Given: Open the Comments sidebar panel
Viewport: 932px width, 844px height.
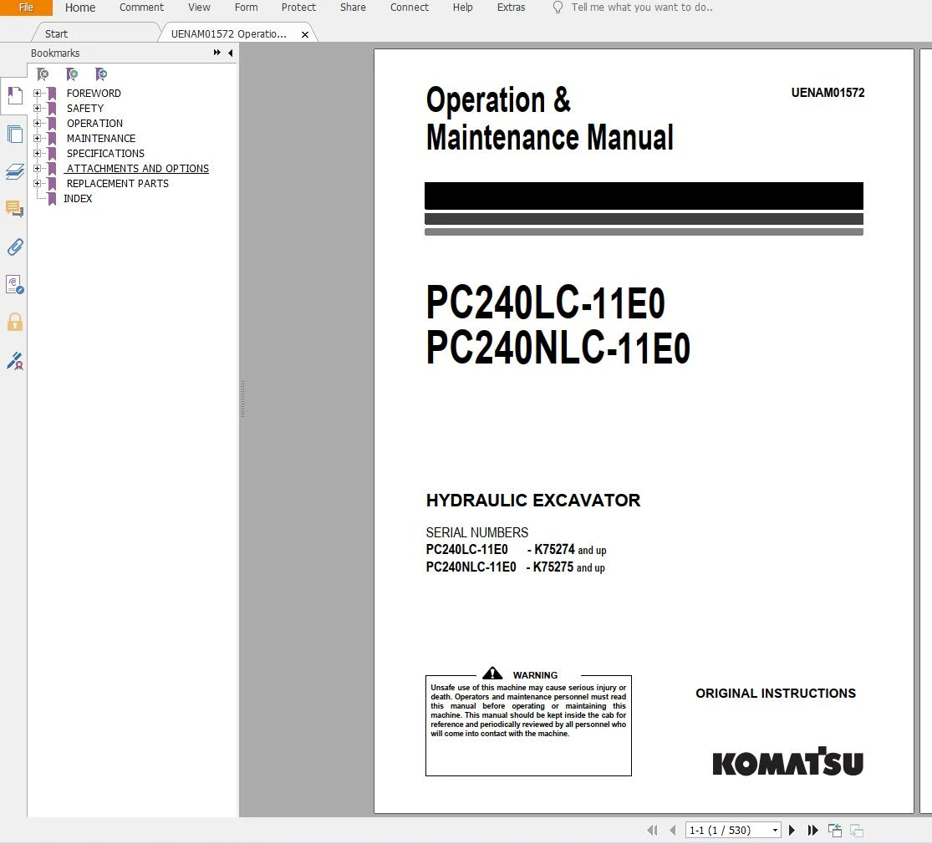Looking at the screenshot, I should pos(15,209).
